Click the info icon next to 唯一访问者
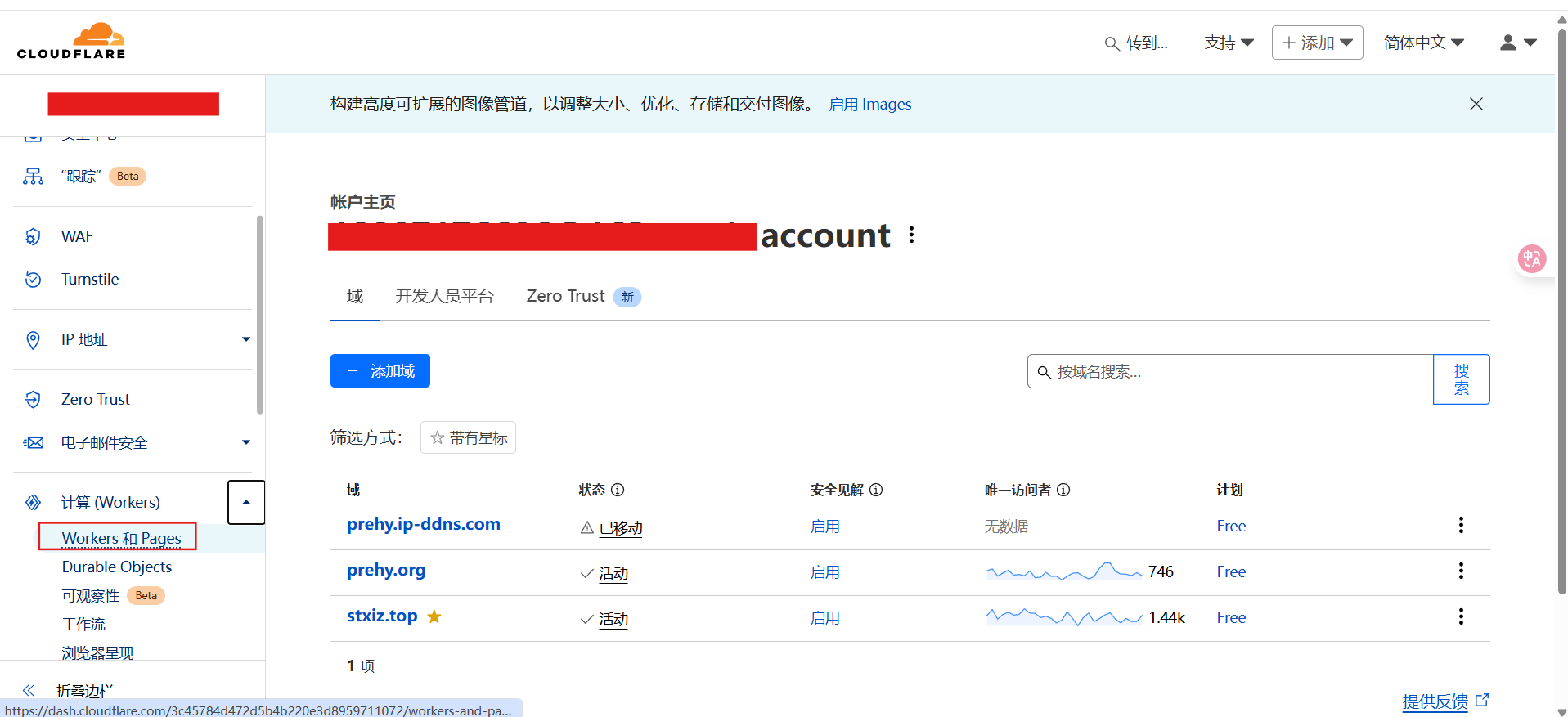The width and height of the screenshot is (1568, 717). click(1063, 490)
